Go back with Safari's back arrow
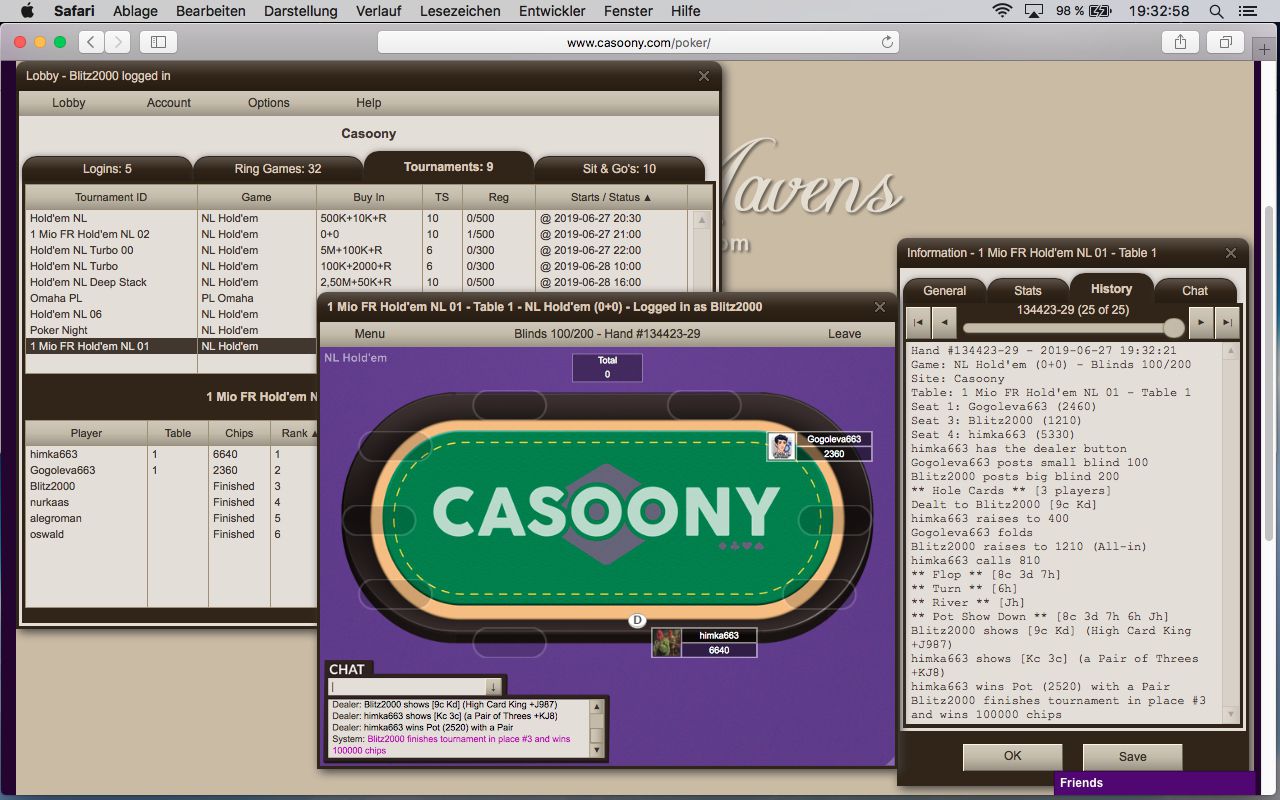Viewport: 1280px width, 800px height. point(91,42)
